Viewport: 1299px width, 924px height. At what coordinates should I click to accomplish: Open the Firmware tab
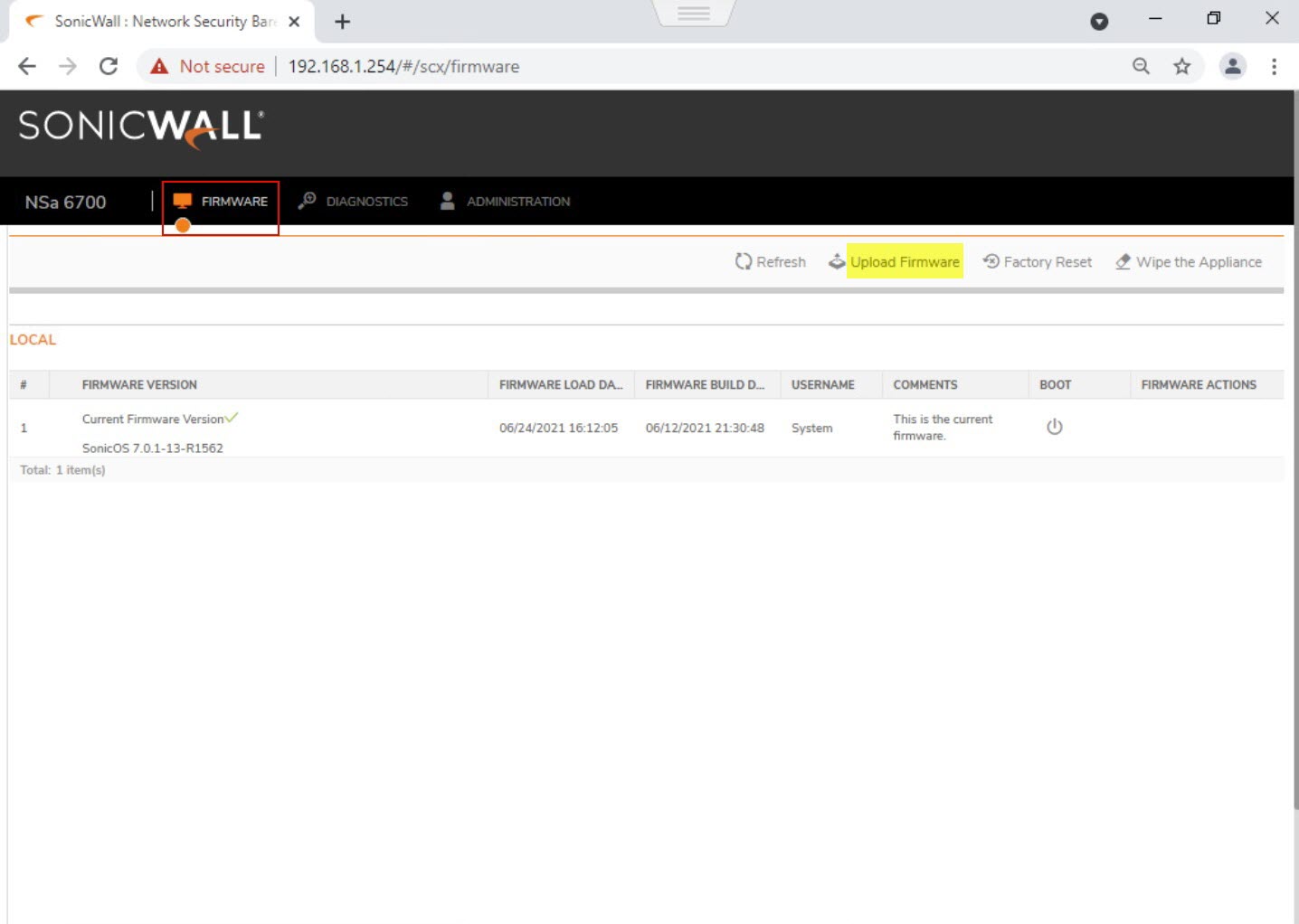tap(221, 202)
